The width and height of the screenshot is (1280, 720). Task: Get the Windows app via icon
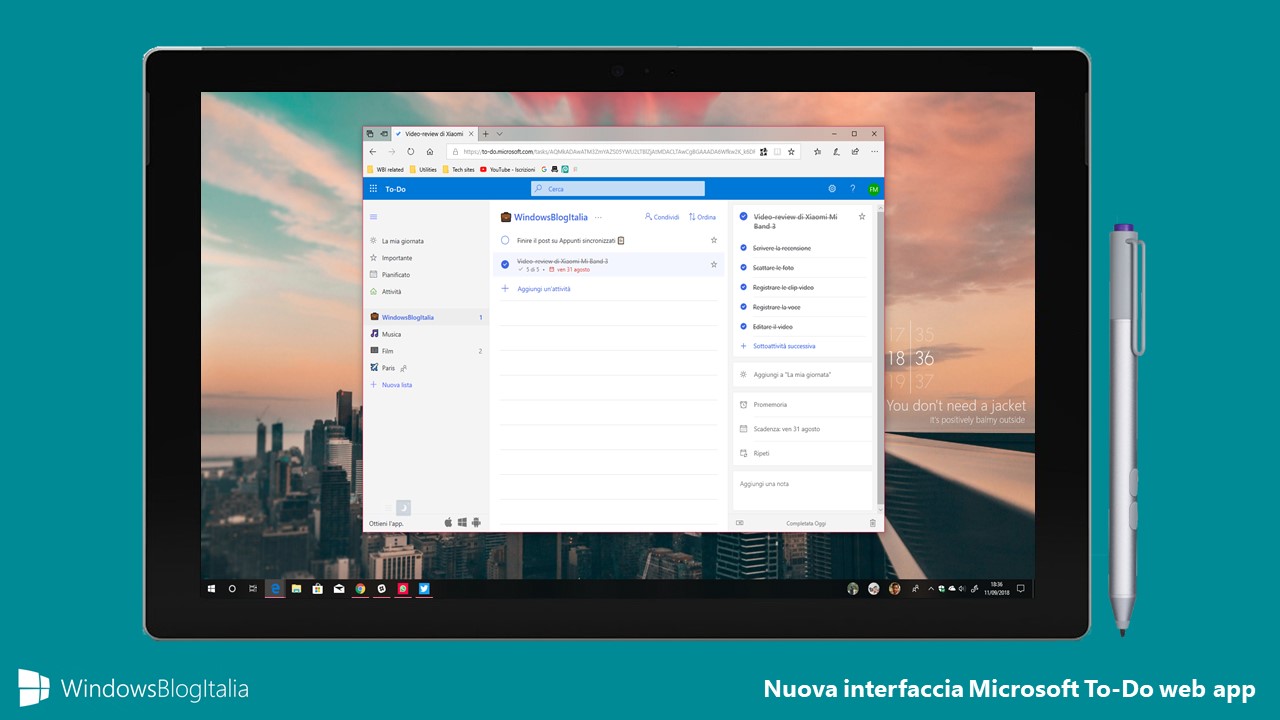click(x=463, y=522)
